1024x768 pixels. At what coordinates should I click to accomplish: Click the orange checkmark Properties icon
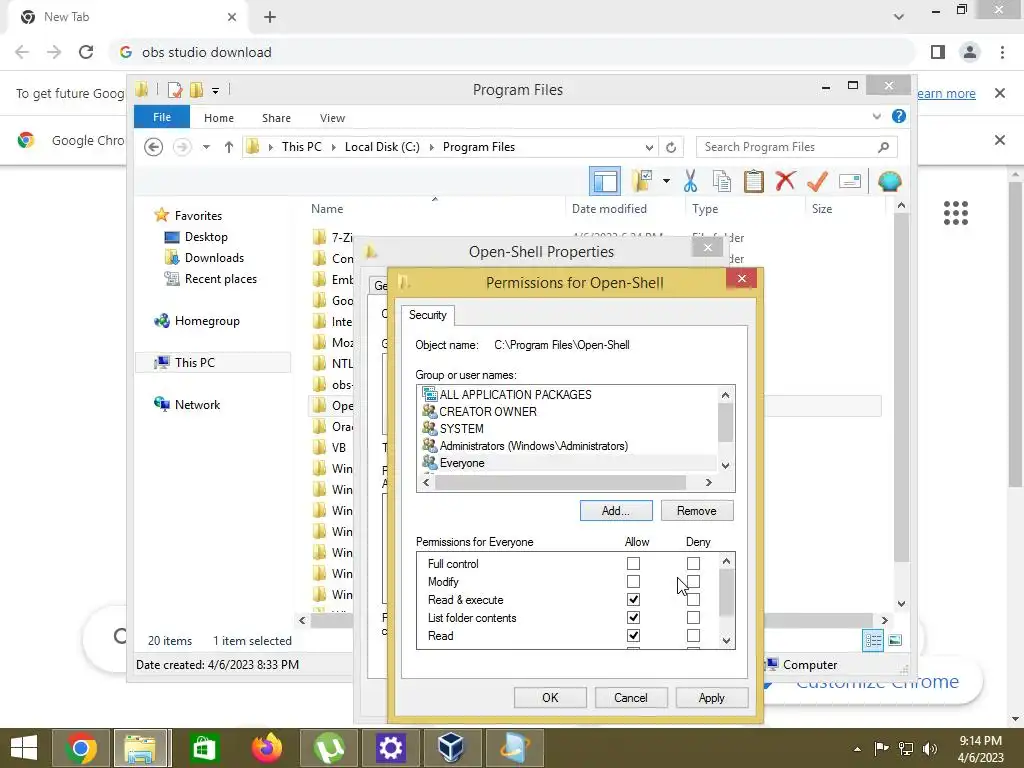817,181
